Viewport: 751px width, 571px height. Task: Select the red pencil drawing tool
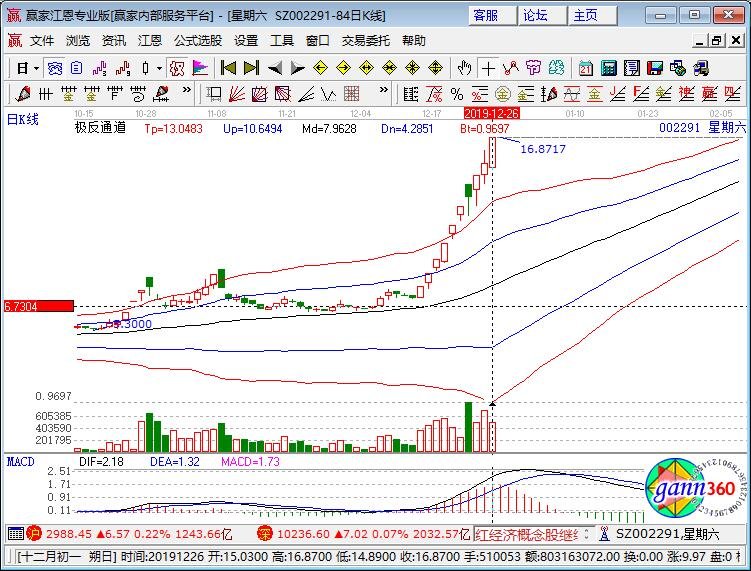click(x=23, y=93)
